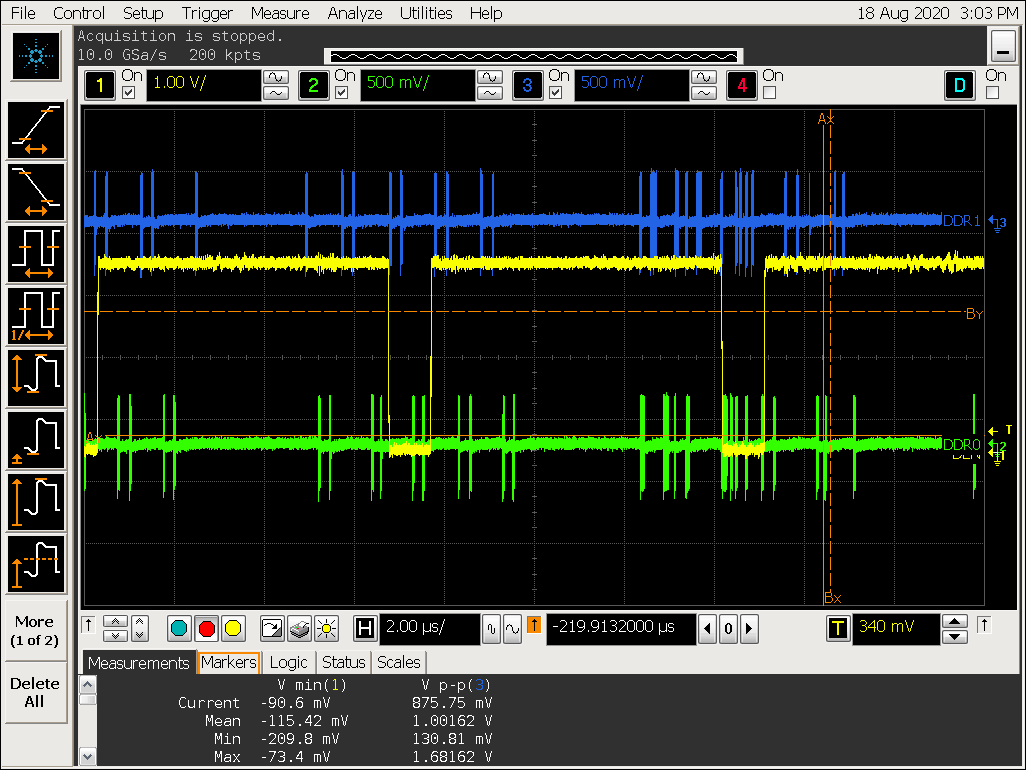Screen dimensions: 1026x770
Task: Enable the digital channels On checkbox
Action: coord(993,93)
